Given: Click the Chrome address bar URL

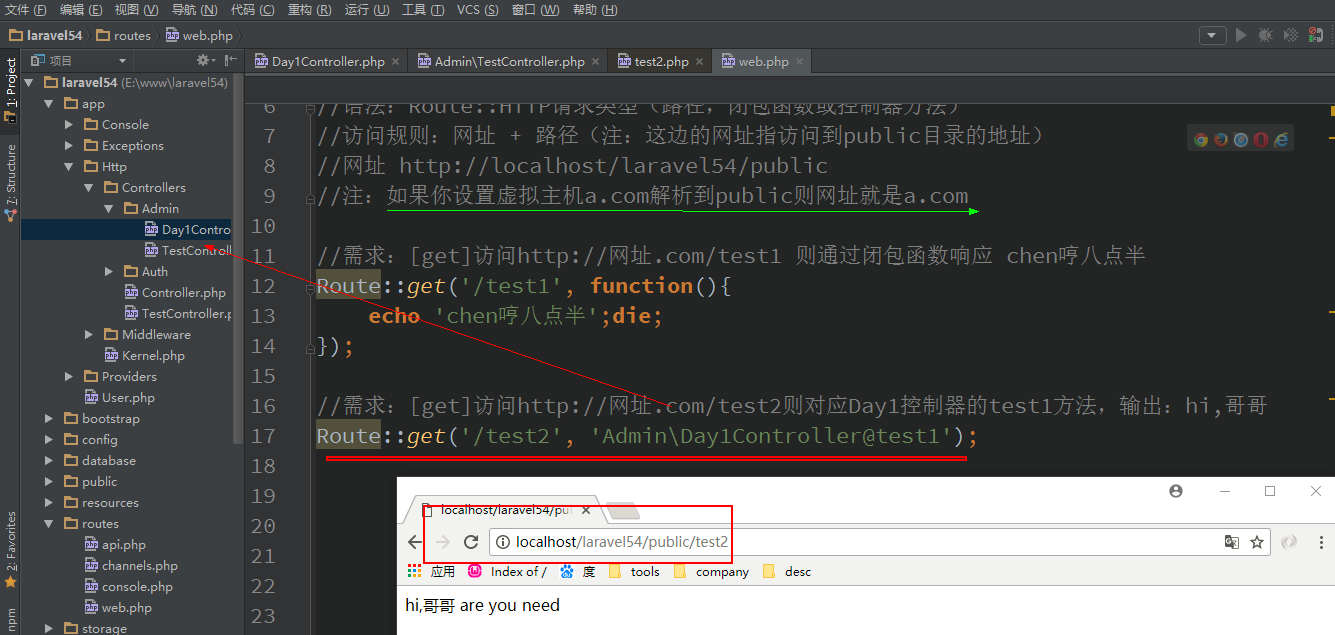Looking at the screenshot, I should pyautogui.click(x=622, y=542).
